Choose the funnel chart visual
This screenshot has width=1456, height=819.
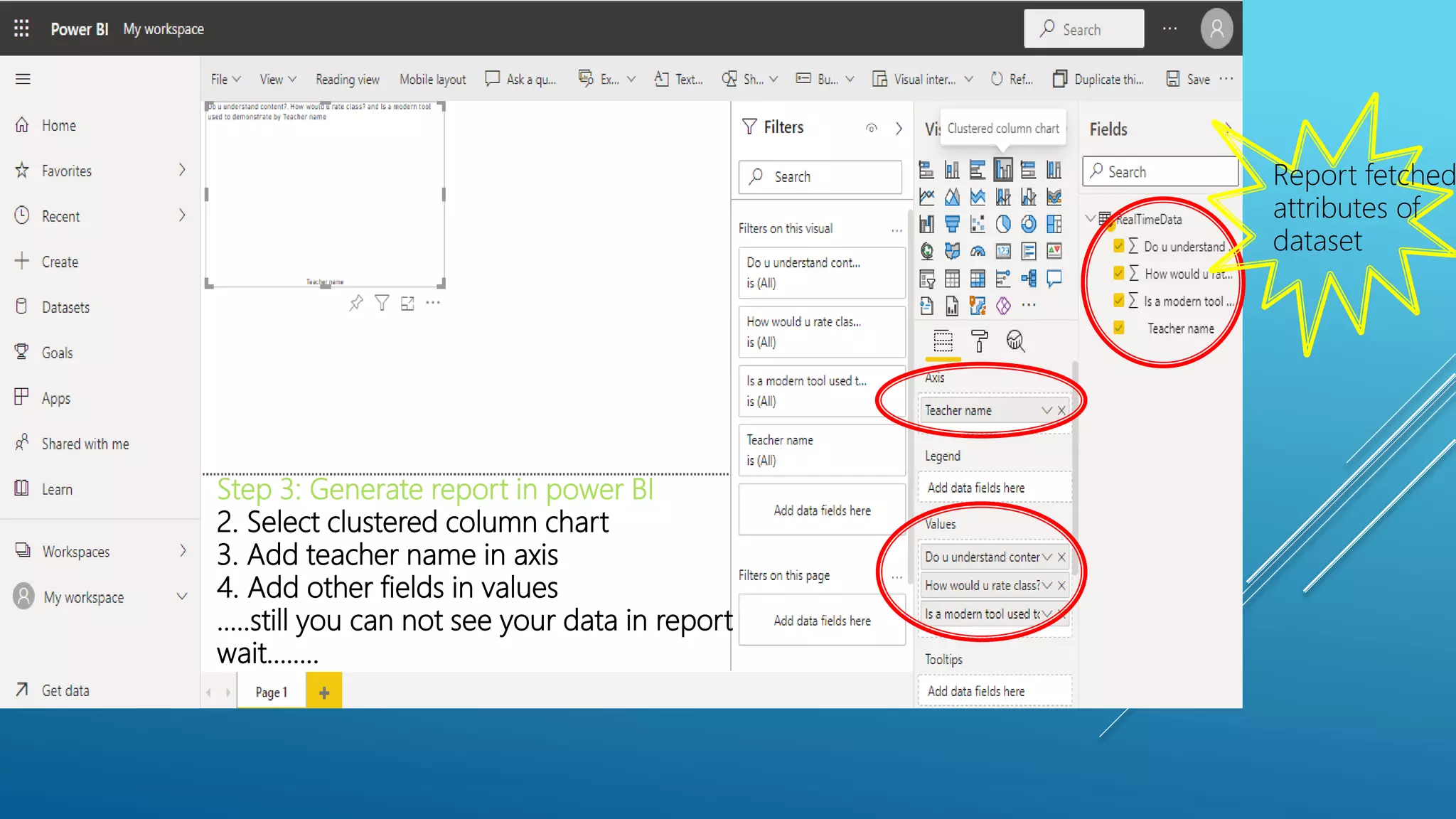952,225
